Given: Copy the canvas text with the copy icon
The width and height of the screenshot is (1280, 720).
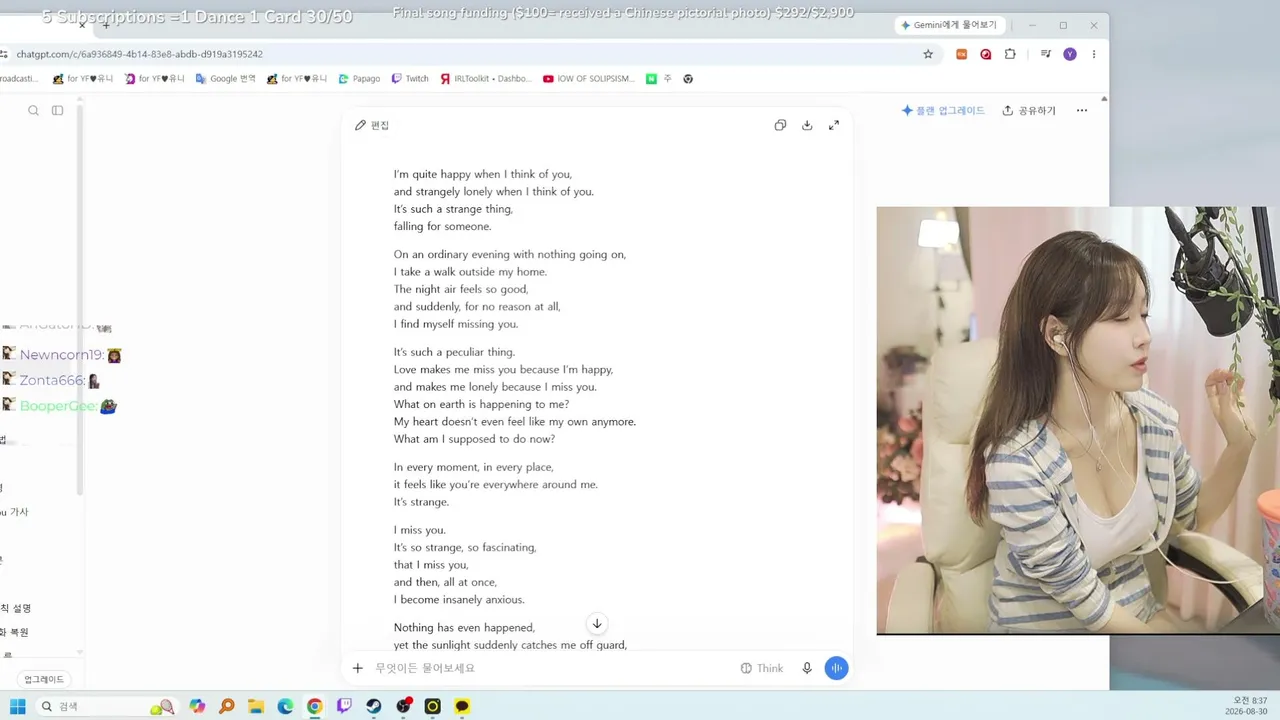Looking at the screenshot, I should click(780, 125).
